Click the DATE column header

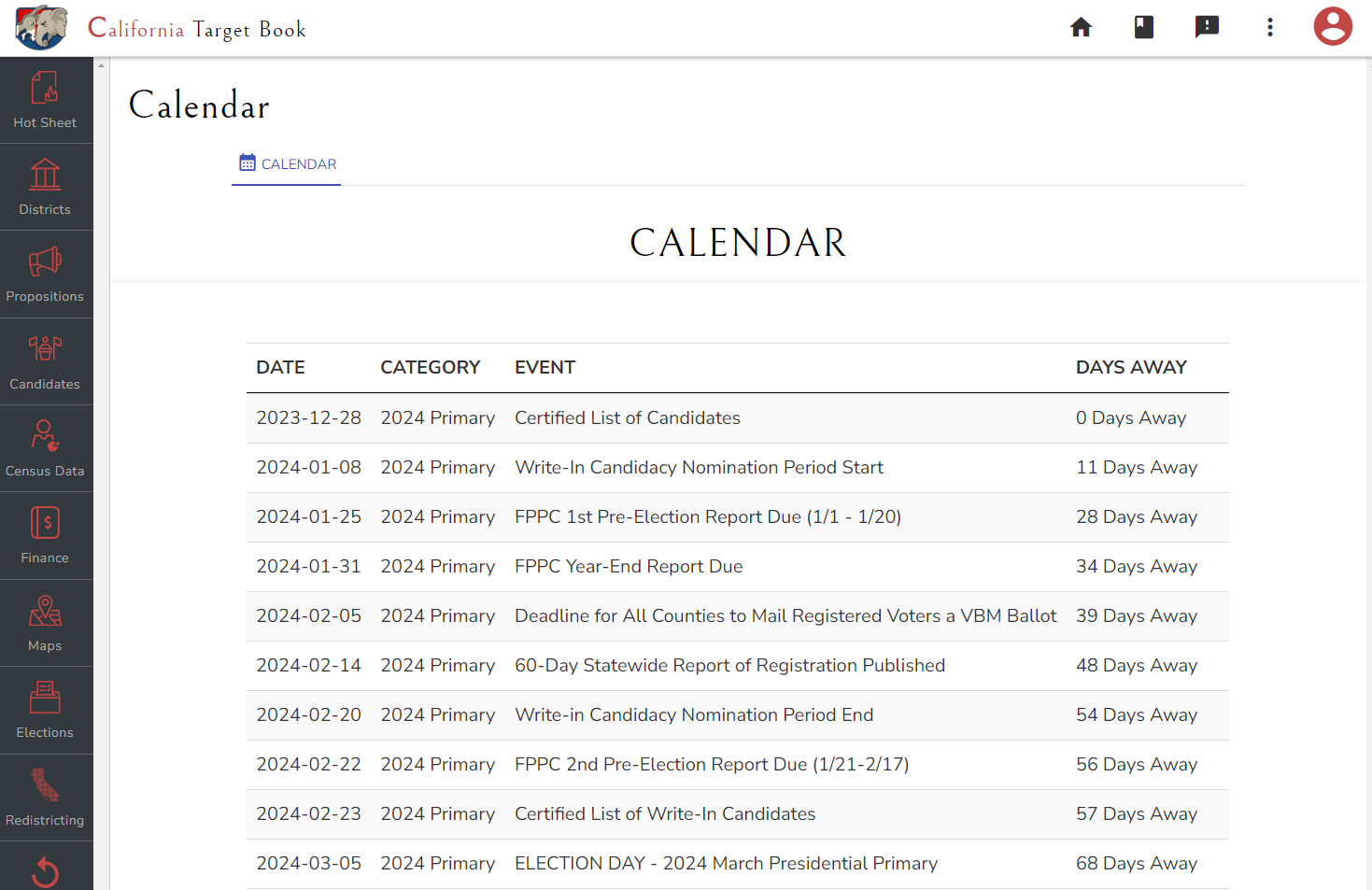click(281, 368)
